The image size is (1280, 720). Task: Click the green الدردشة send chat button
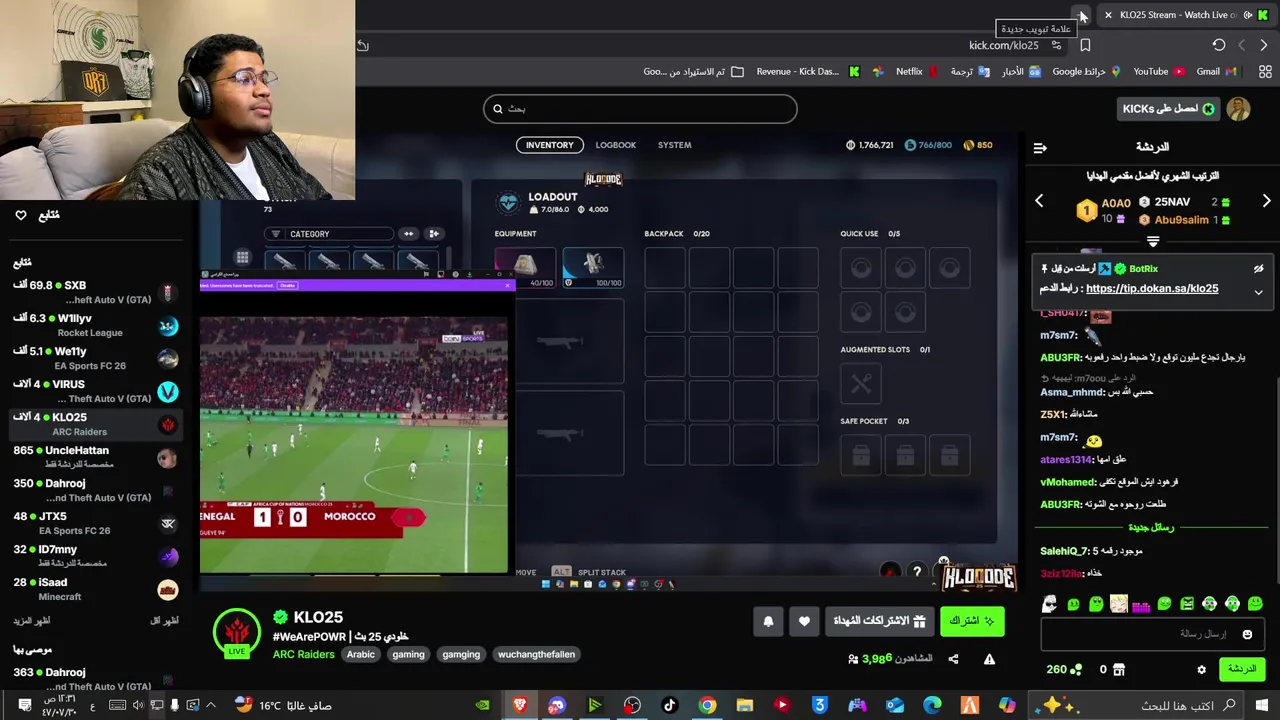tap(1241, 669)
